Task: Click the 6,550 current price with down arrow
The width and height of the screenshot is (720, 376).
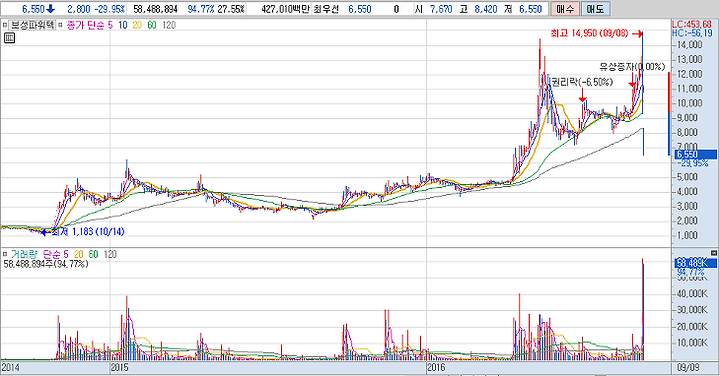Action: pos(39,9)
